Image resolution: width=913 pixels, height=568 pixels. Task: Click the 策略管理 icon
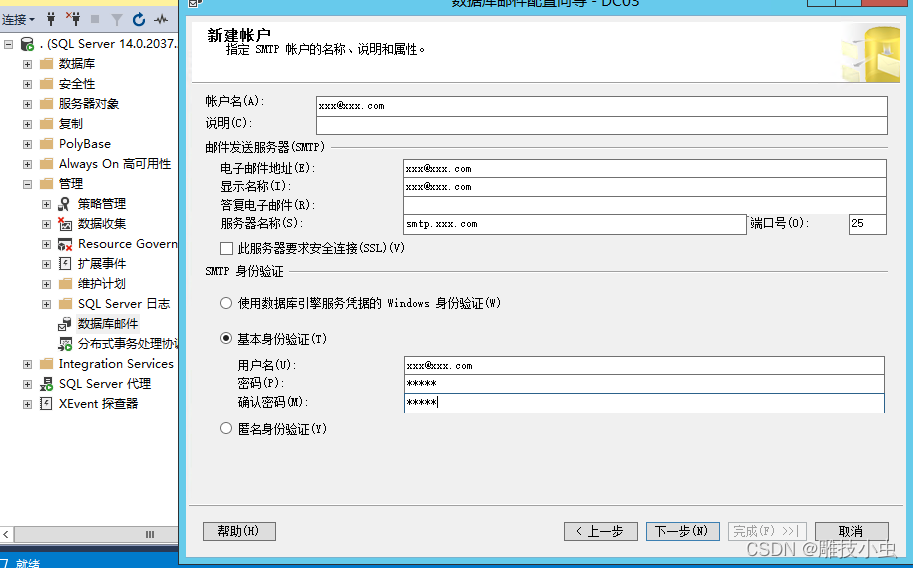[65, 204]
